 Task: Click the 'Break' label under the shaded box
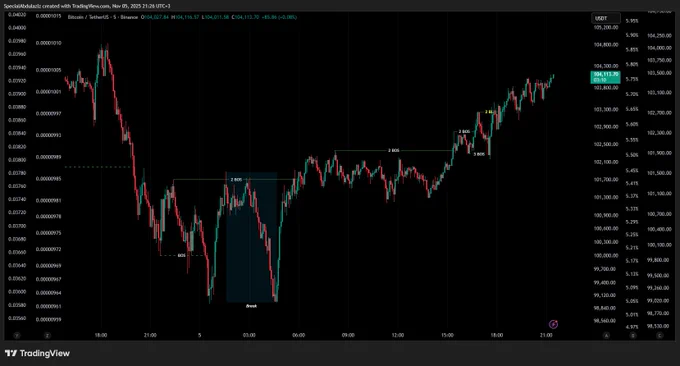click(x=251, y=306)
